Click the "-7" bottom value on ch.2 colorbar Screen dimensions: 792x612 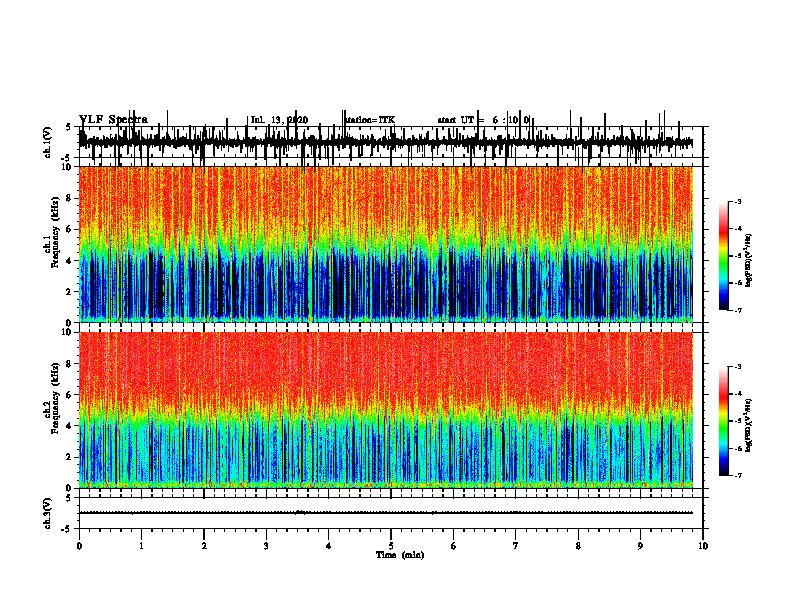pos(738,475)
